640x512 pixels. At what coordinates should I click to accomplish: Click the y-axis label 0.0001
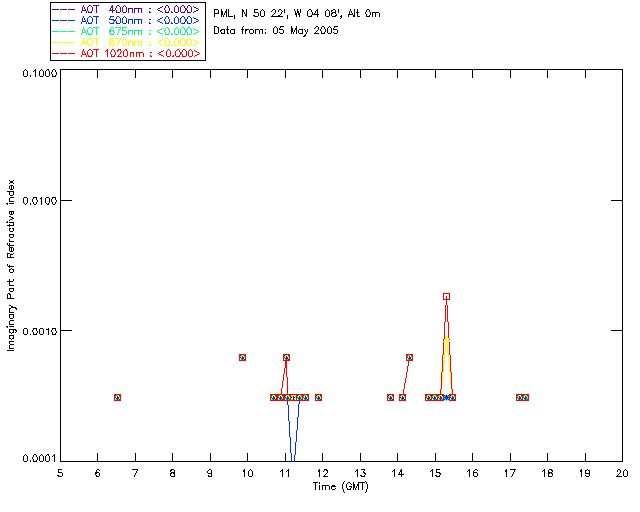click(40, 458)
